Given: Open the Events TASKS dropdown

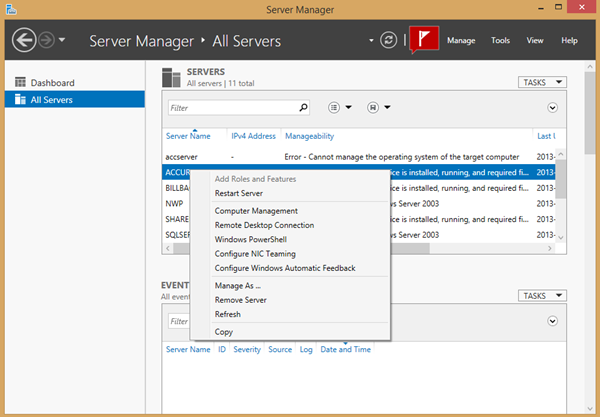Looking at the screenshot, I should coord(542,296).
